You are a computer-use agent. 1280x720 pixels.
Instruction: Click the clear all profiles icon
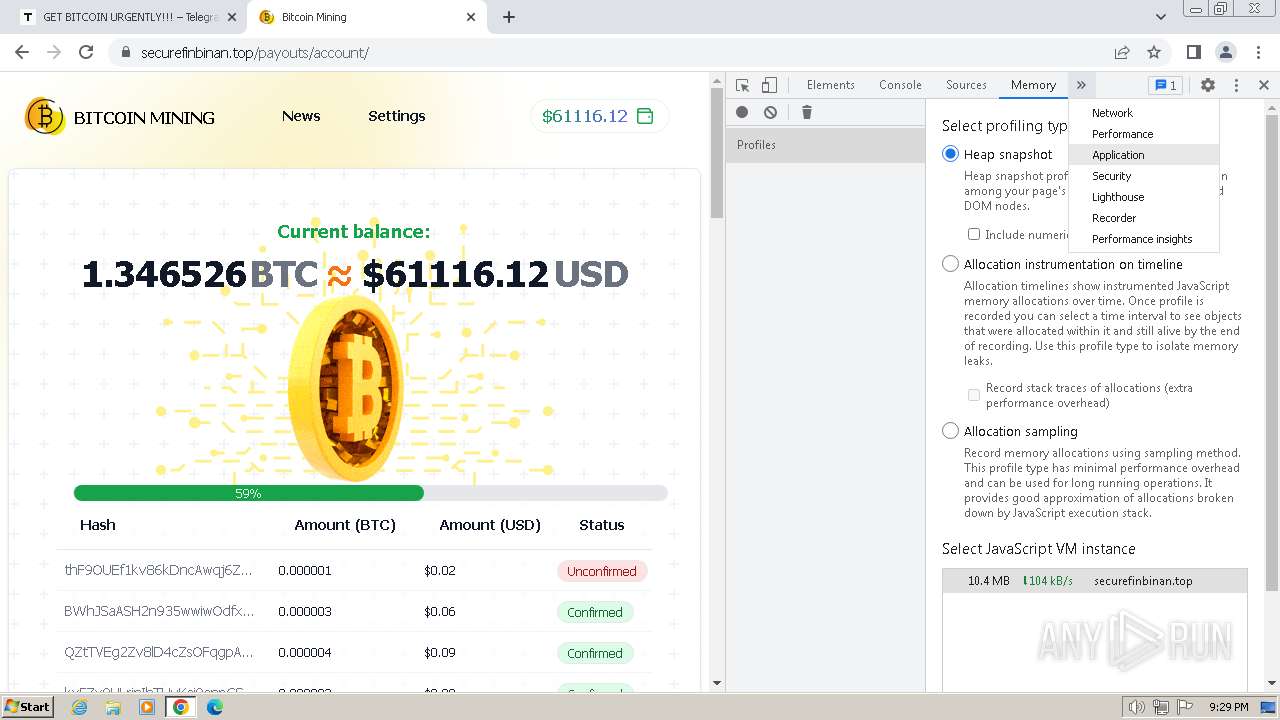click(770, 112)
